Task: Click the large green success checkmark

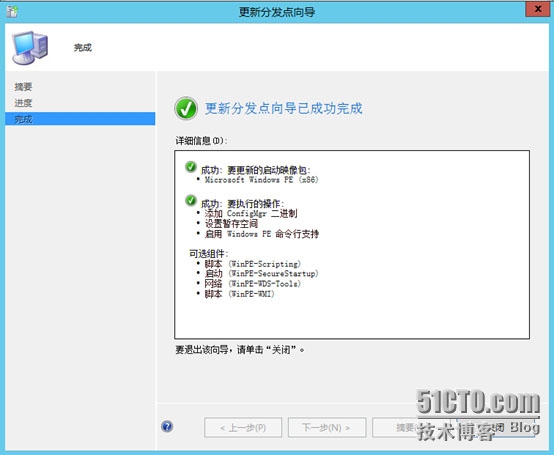Action: coord(186,108)
